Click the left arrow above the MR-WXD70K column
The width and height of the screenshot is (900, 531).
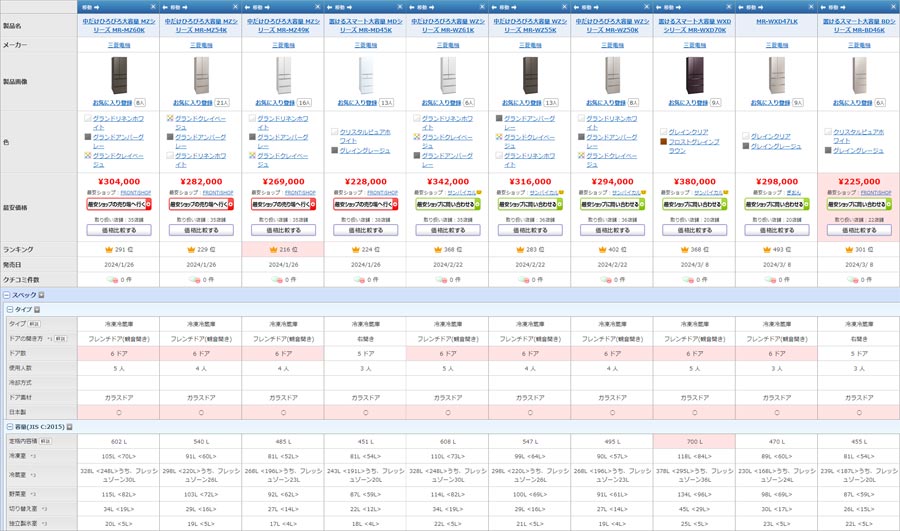pyautogui.click(x=659, y=7)
